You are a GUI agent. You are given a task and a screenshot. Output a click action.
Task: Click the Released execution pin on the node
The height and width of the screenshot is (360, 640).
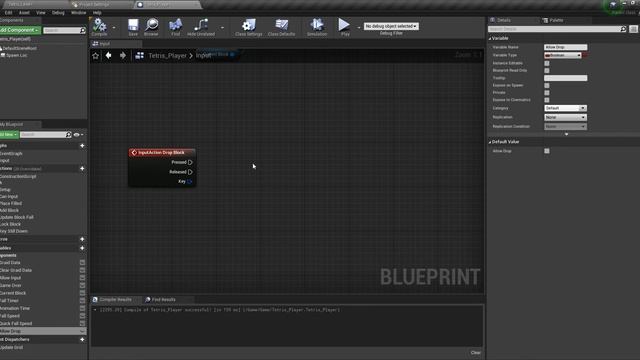[190, 172]
